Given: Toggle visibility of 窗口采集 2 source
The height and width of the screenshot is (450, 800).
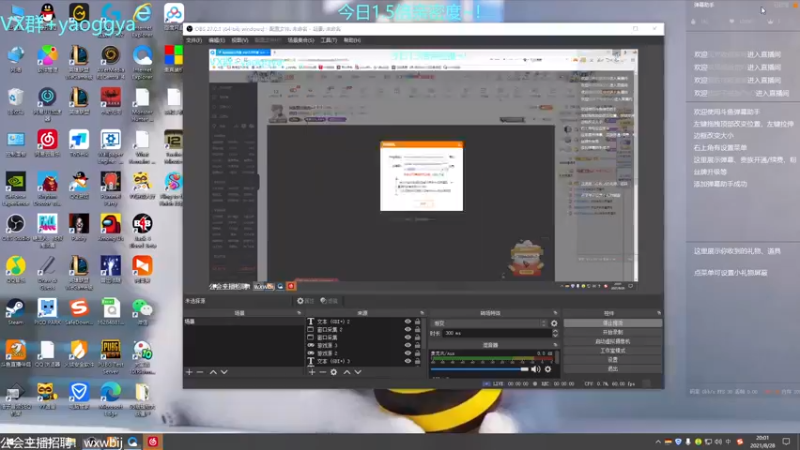Looking at the screenshot, I should [408, 329].
